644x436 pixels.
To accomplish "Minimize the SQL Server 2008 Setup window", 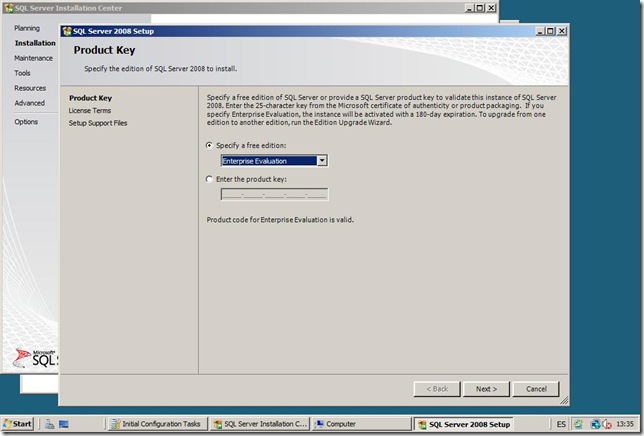I will [540, 31].
